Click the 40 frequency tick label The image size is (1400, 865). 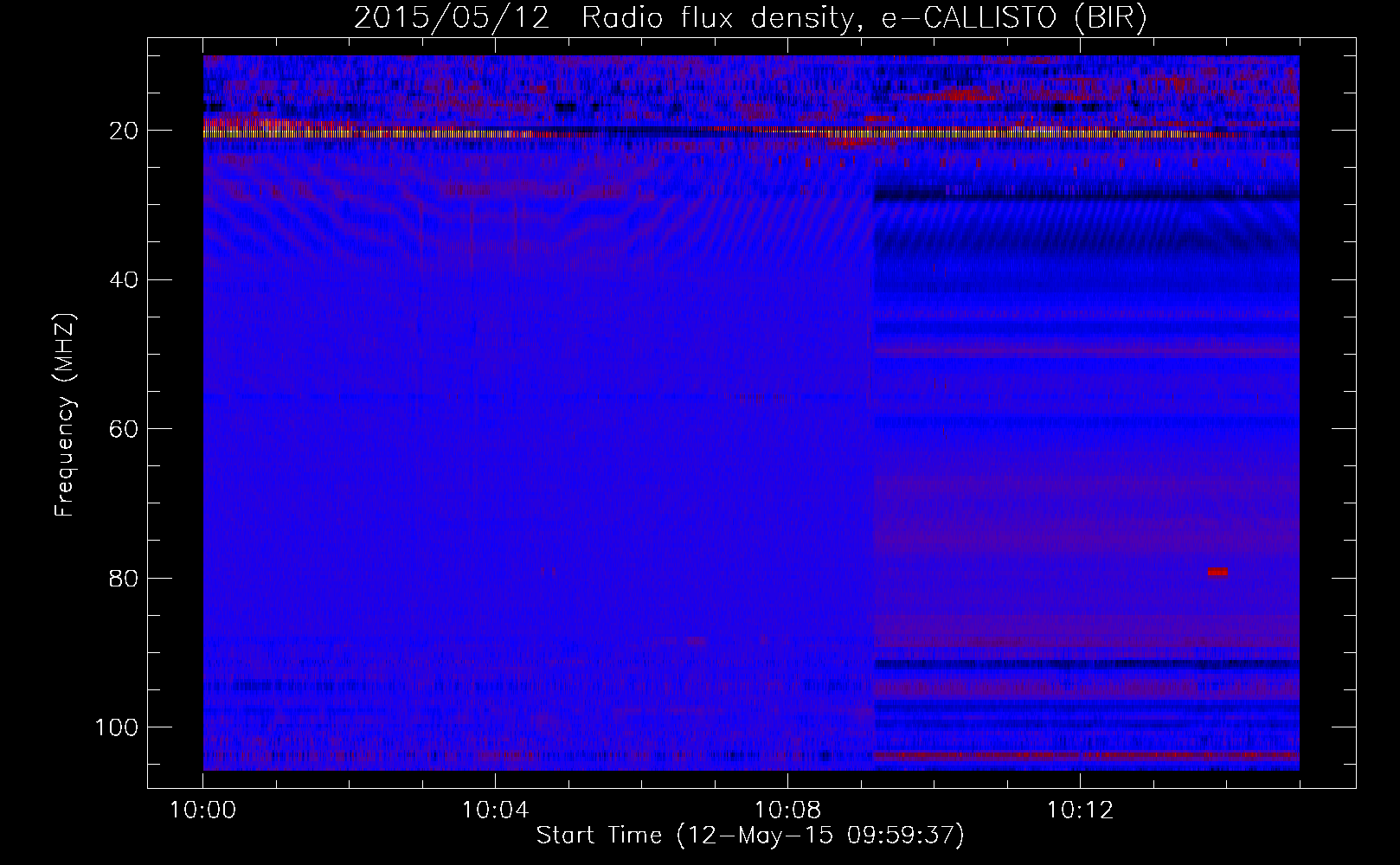124,279
